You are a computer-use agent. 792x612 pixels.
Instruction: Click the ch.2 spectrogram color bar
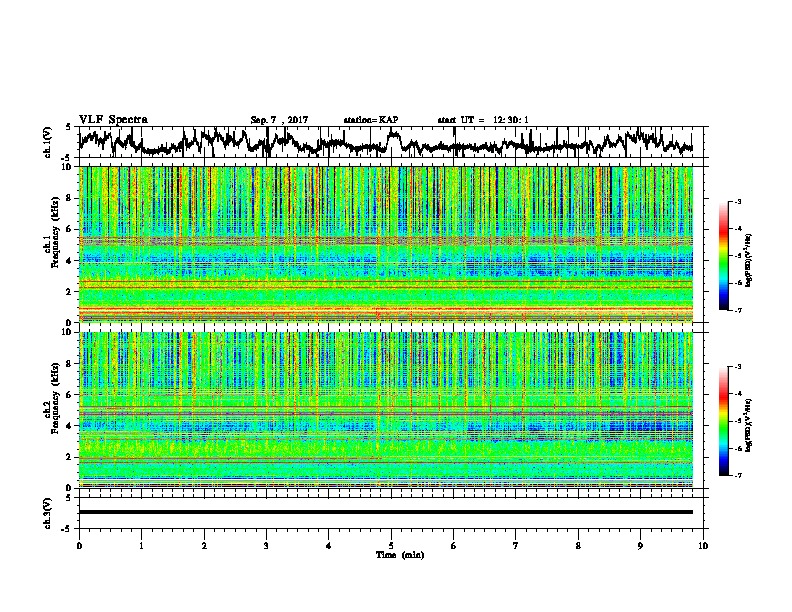click(x=723, y=421)
